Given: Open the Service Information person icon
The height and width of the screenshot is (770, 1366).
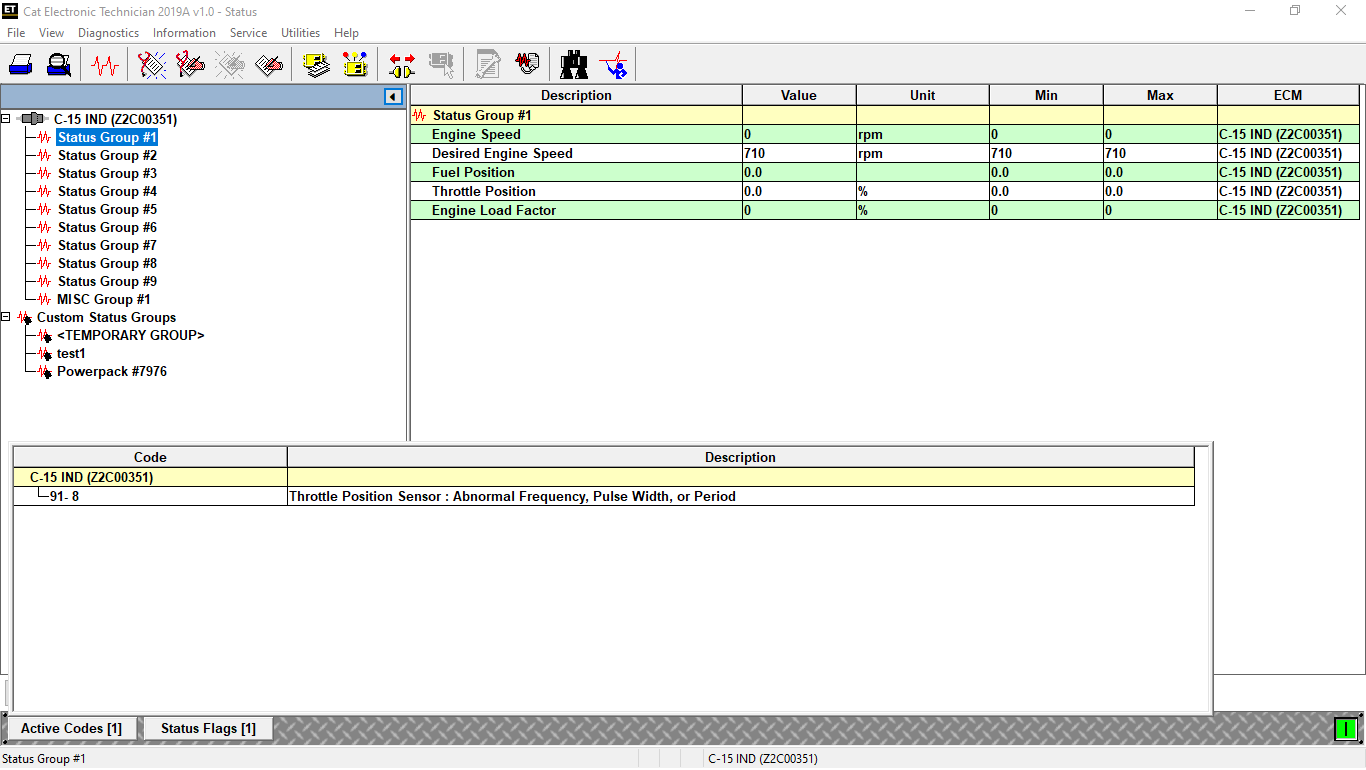Looking at the screenshot, I should tap(613, 65).
